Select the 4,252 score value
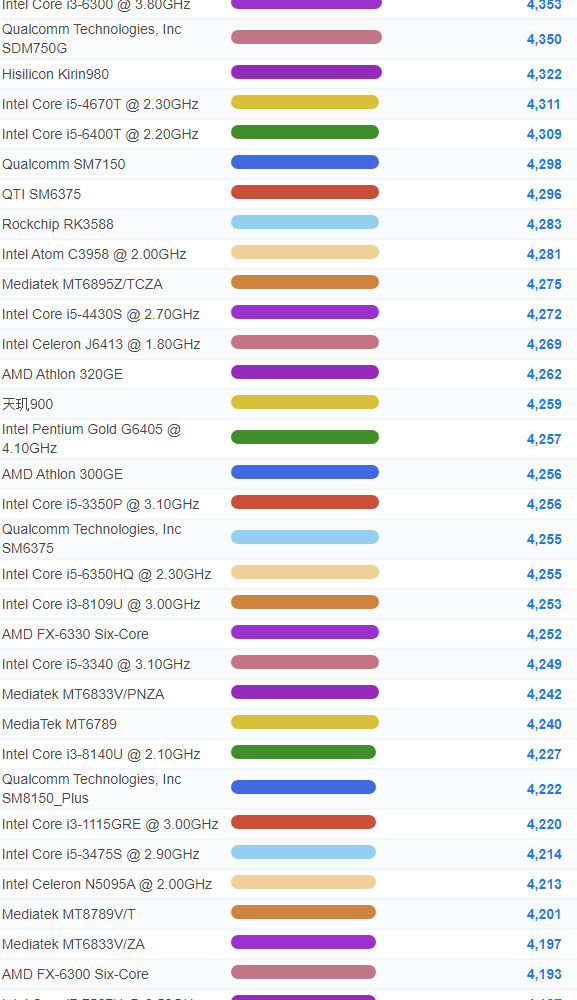The image size is (577, 1000). (x=544, y=634)
